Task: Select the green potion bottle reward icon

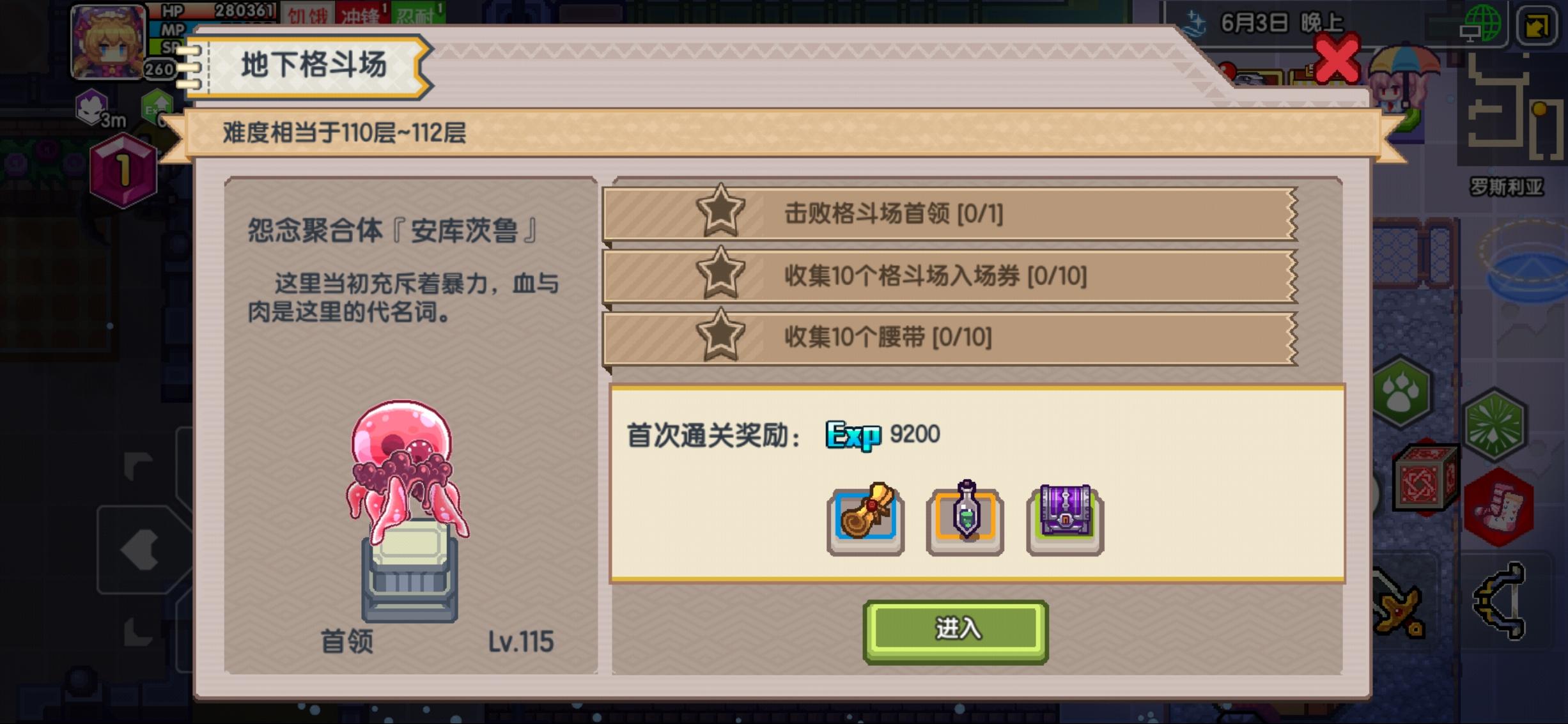Action: (x=965, y=518)
